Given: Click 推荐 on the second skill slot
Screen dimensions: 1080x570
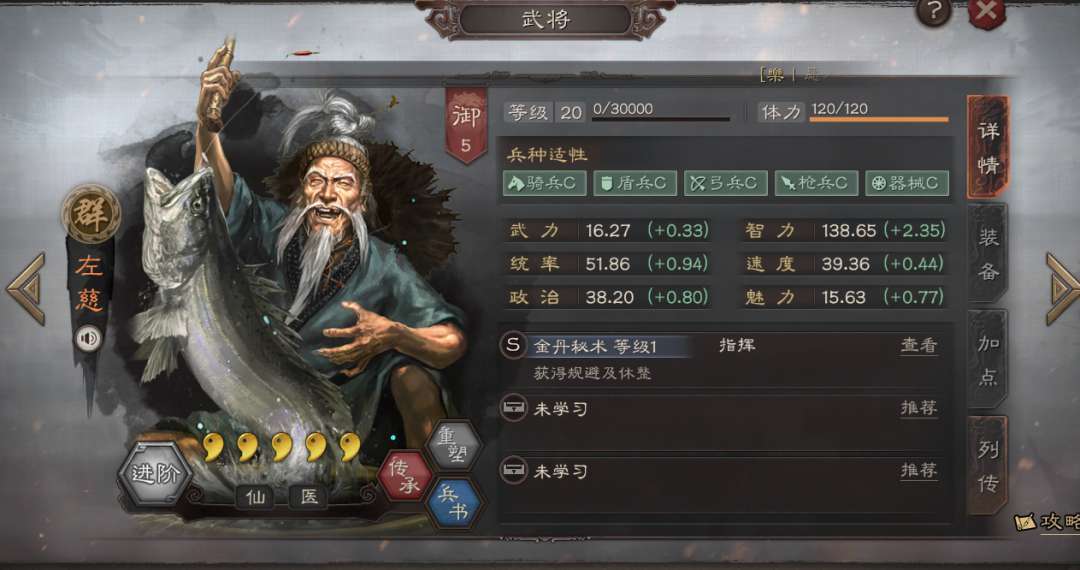Looking at the screenshot, I should (x=919, y=471).
